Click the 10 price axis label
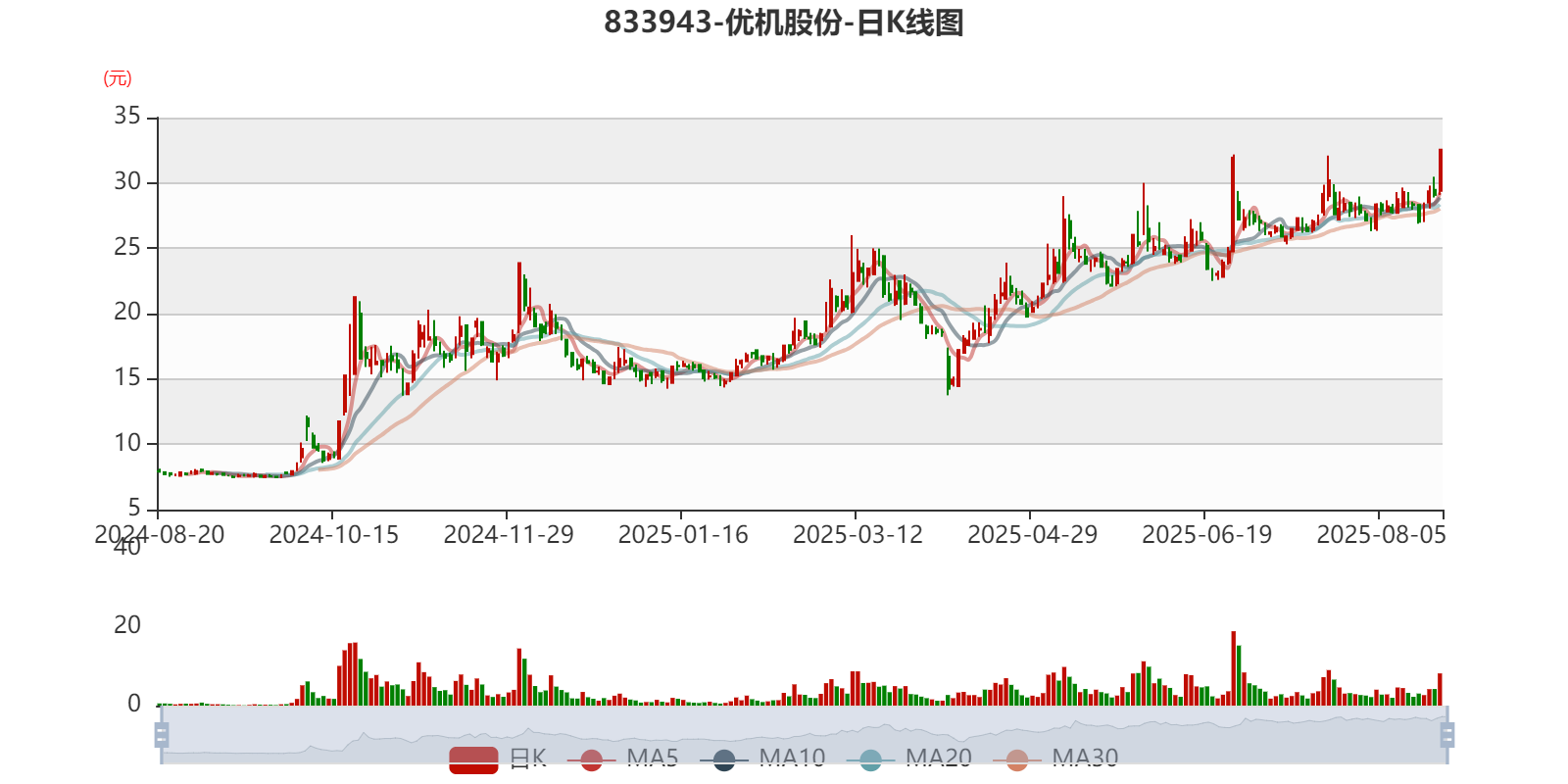The image size is (1568, 784). pyautogui.click(x=127, y=443)
